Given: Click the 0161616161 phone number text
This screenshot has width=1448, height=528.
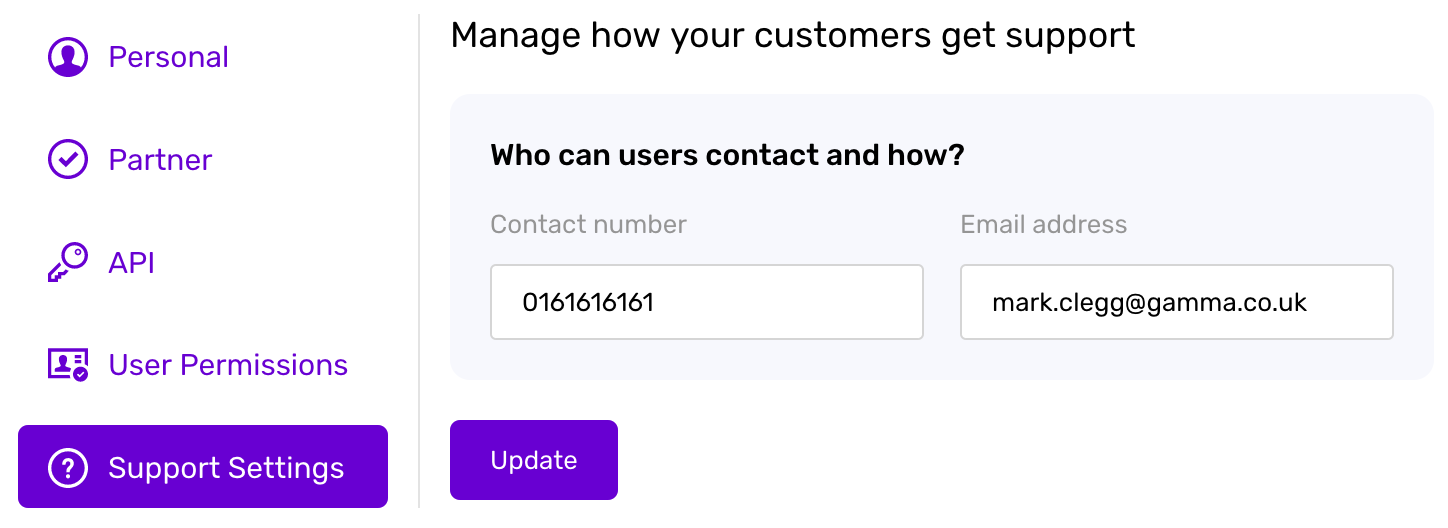Looking at the screenshot, I should click(588, 302).
